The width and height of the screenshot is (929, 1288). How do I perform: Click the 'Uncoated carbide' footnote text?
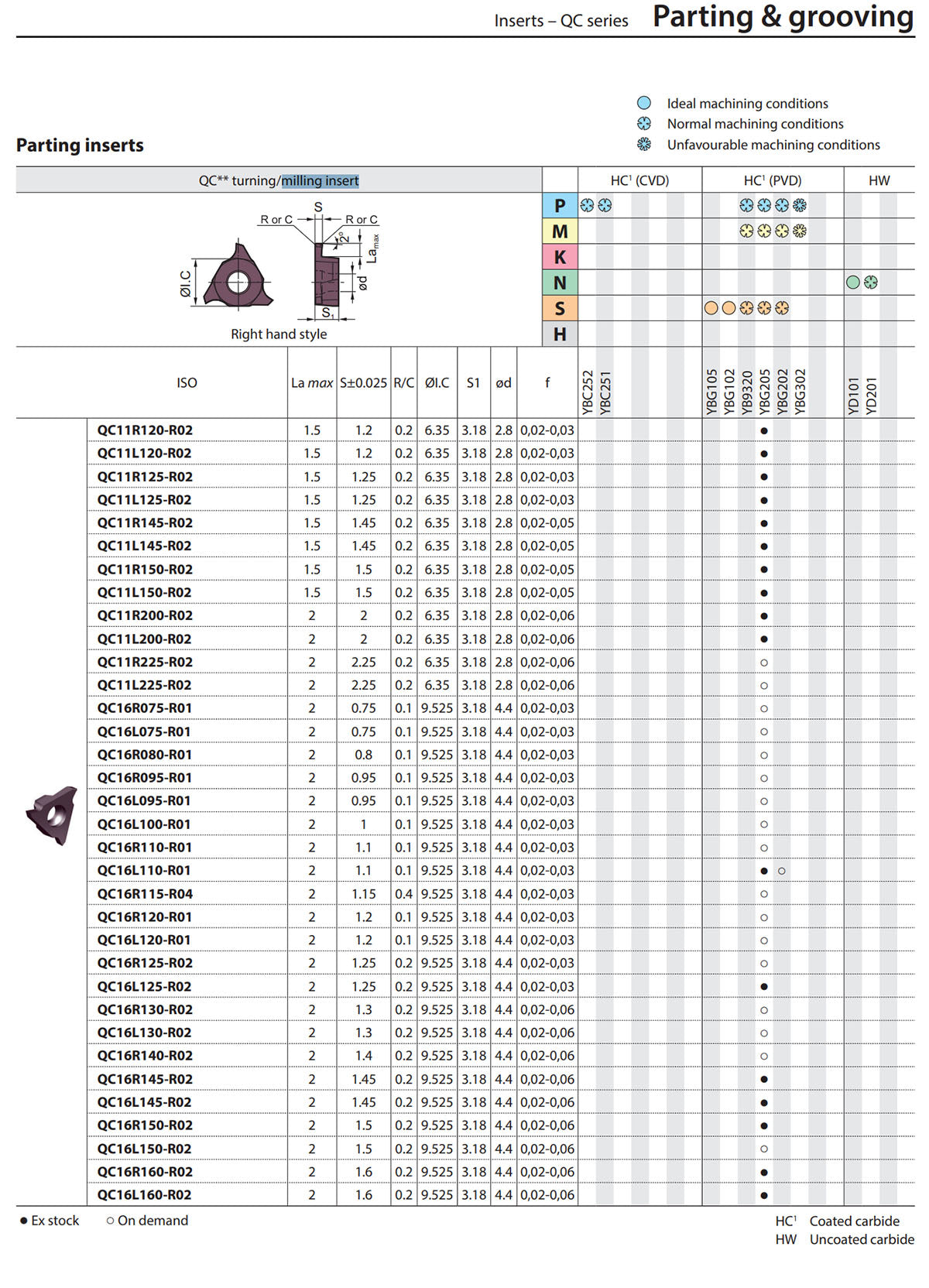[x=862, y=1240]
